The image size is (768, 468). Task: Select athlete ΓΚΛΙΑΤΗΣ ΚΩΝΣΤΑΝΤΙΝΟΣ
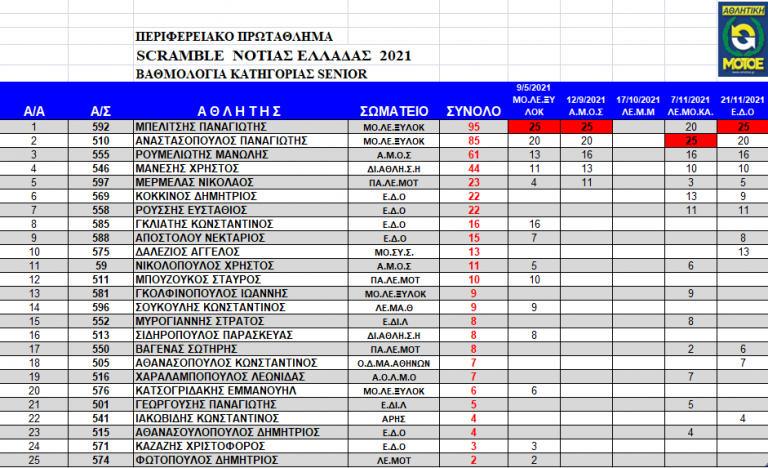[204, 224]
